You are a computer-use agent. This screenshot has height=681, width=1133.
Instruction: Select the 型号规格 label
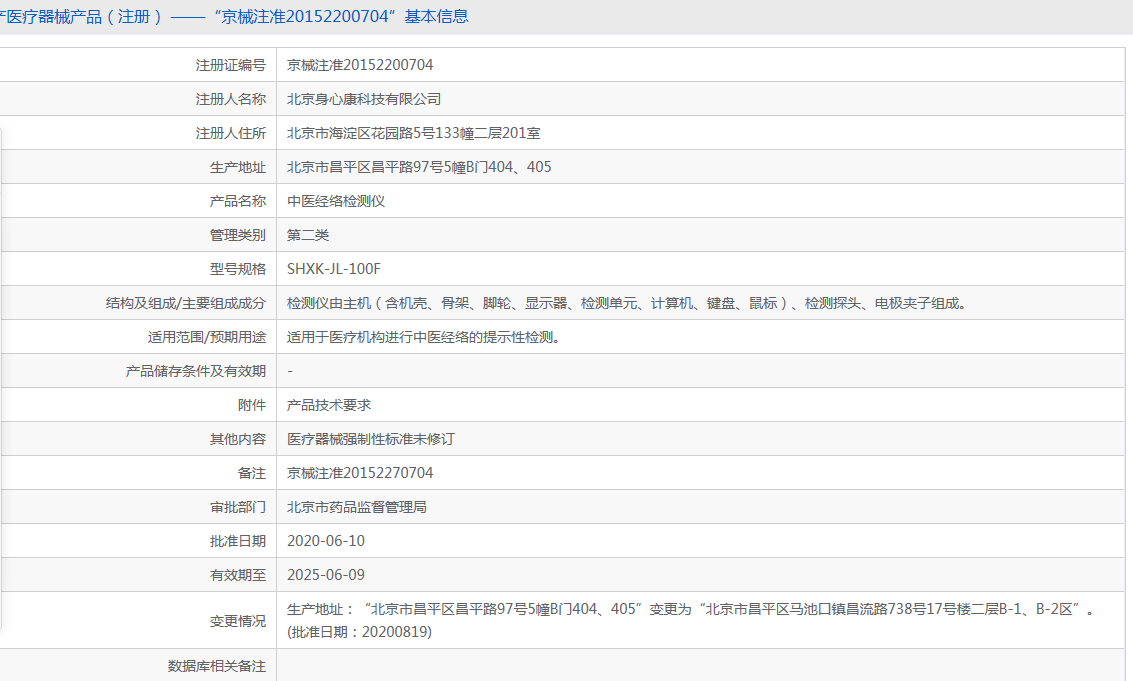point(238,269)
